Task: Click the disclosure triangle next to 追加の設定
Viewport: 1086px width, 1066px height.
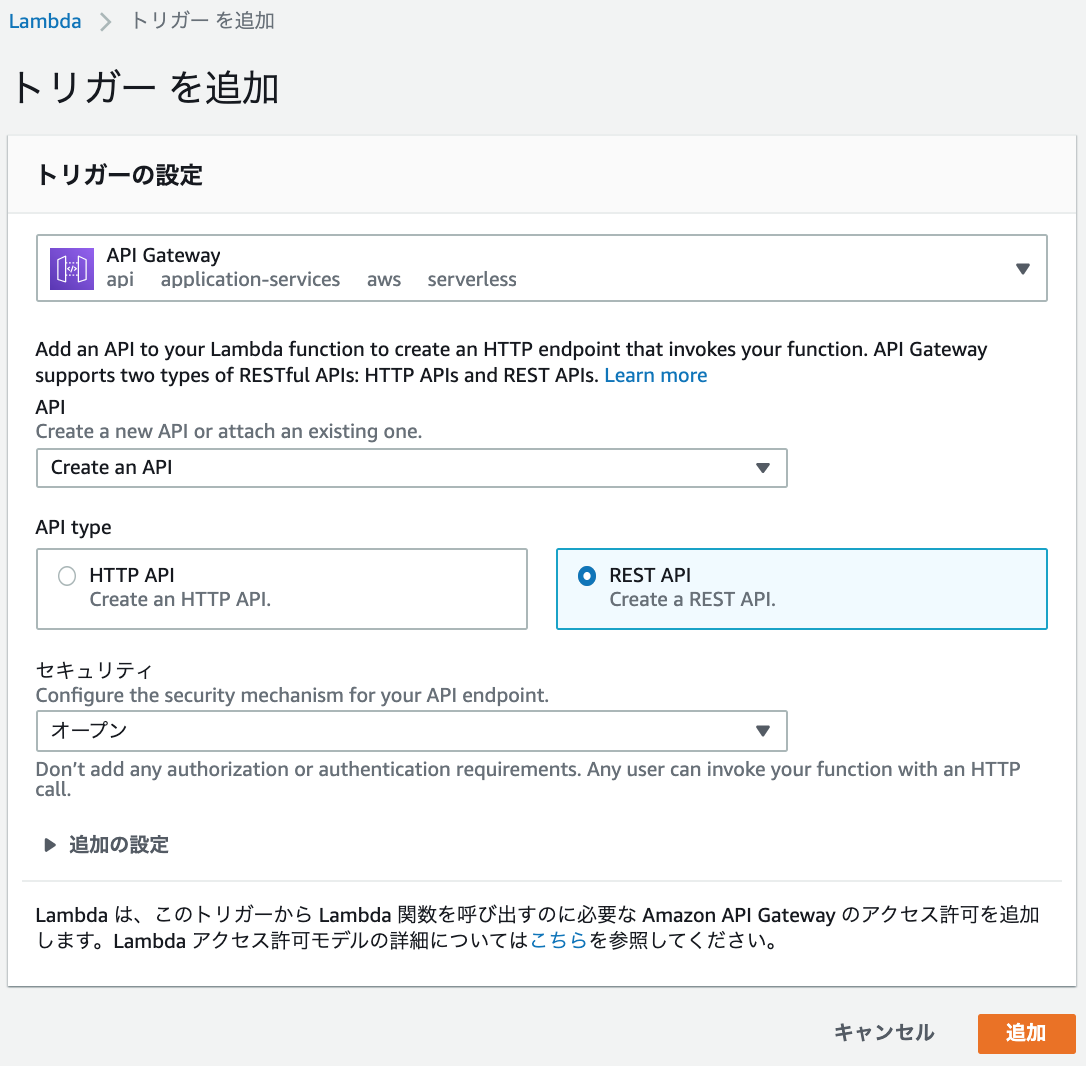Action: coord(48,845)
